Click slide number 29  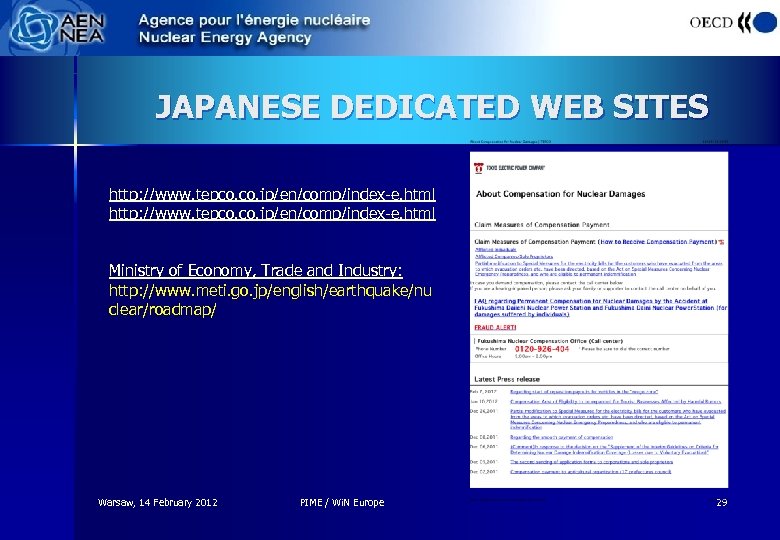coord(722,503)
